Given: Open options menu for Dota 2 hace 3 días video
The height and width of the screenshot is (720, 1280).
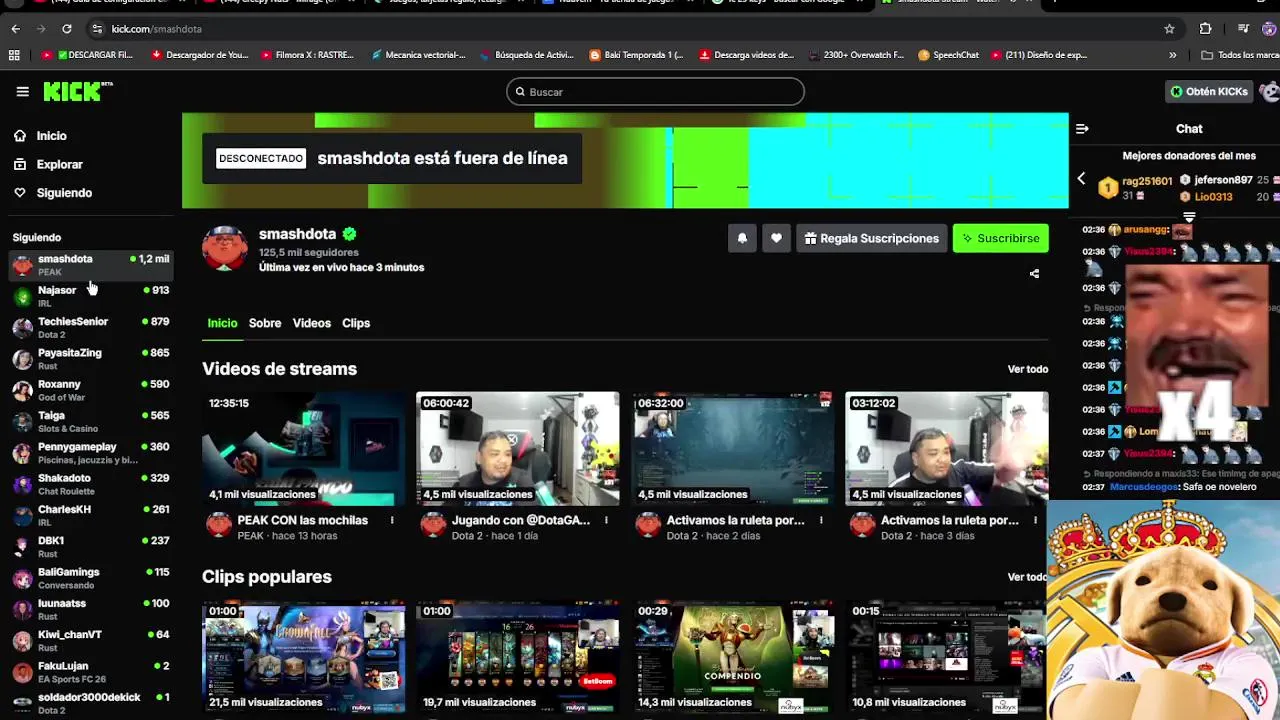Looking at the screenshot, I should point(1034,520).
